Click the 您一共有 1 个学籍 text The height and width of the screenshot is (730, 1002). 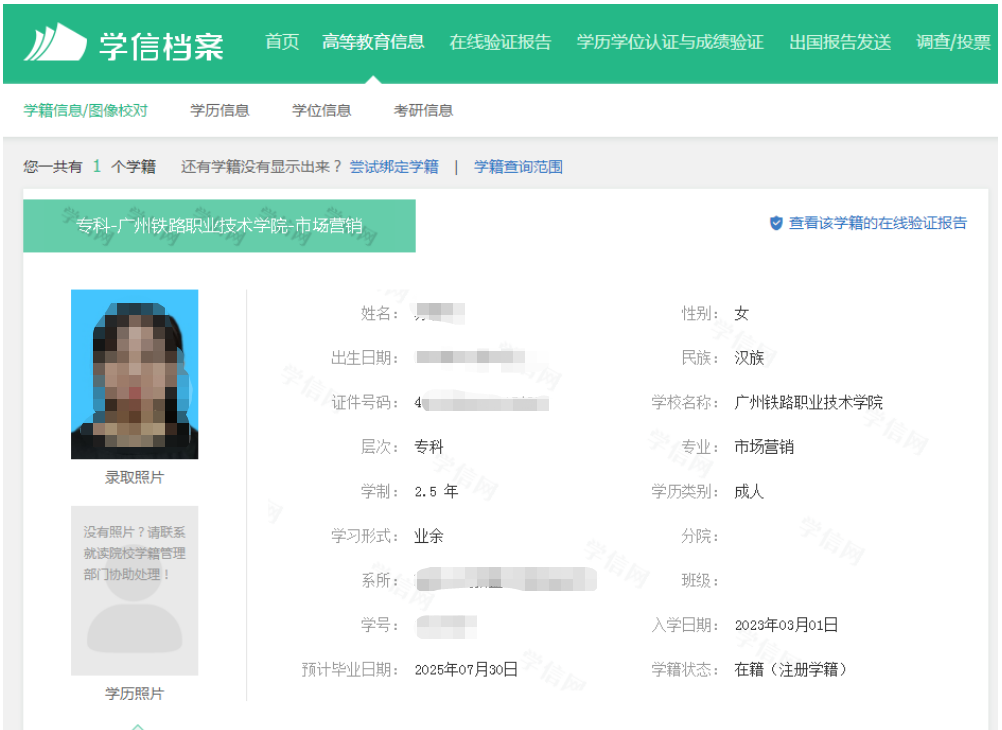tap(89, 167)
